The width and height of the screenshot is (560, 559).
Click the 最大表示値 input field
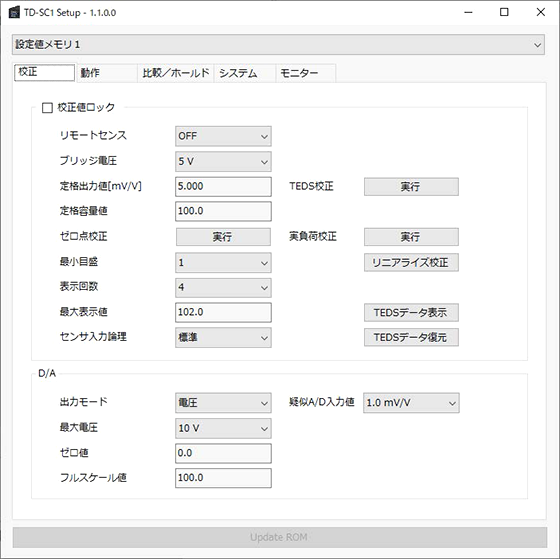tap(223, 312)
